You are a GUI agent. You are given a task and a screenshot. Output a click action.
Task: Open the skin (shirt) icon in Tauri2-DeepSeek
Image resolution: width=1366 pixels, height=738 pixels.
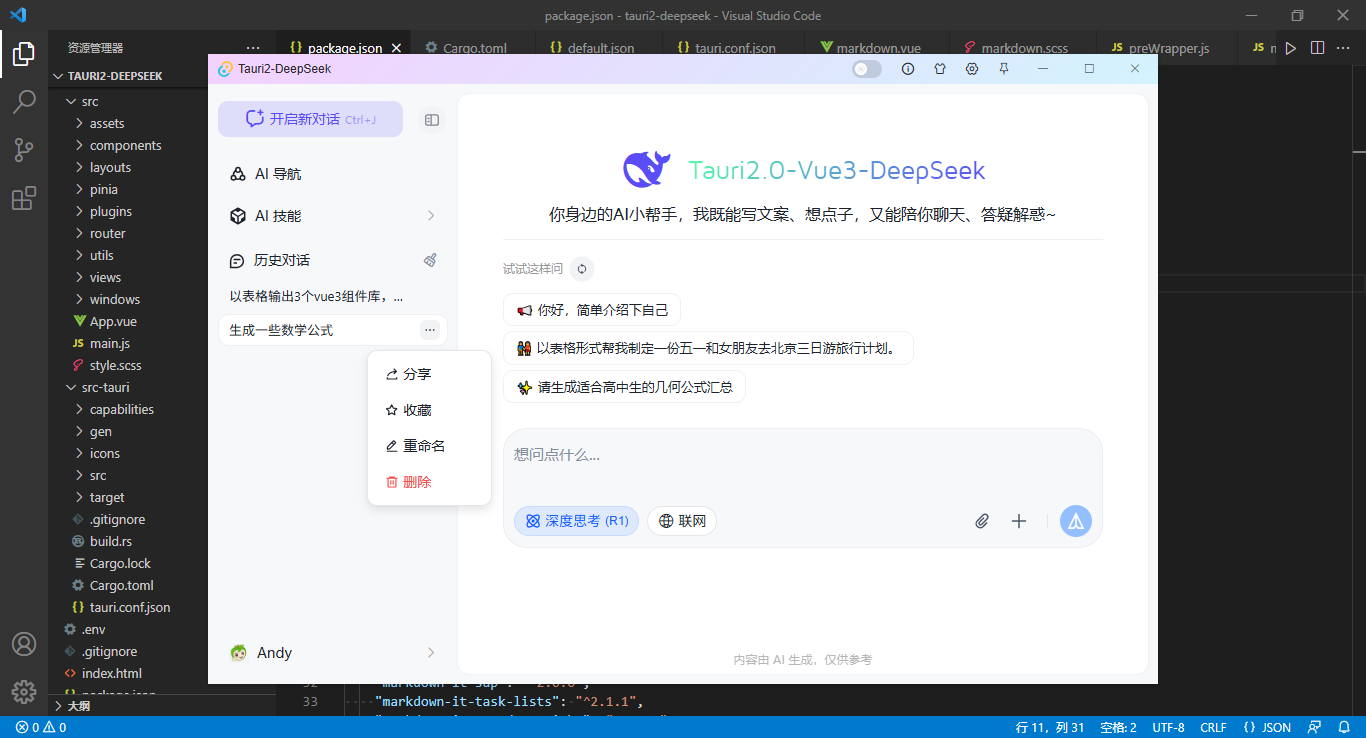(940, 69)
